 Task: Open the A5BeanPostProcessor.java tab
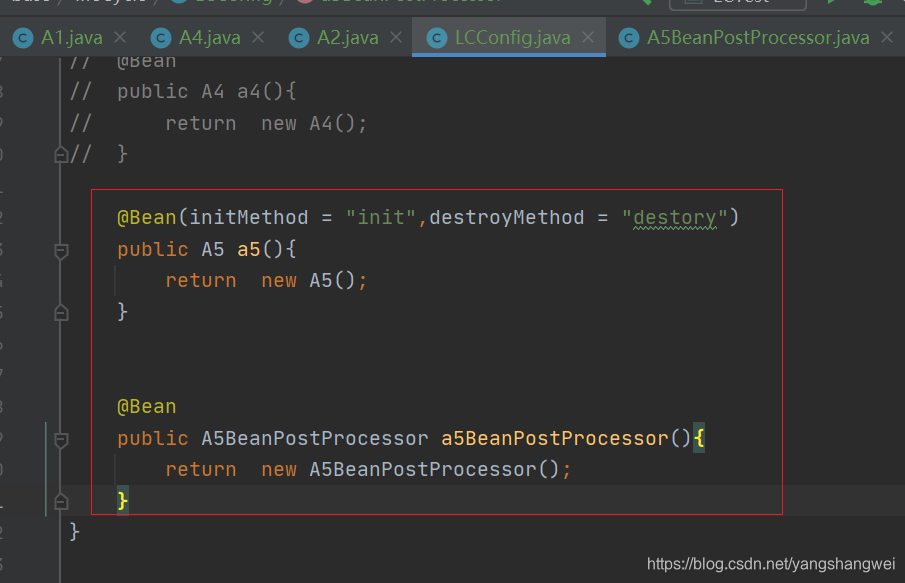click(x=758, y=38)
